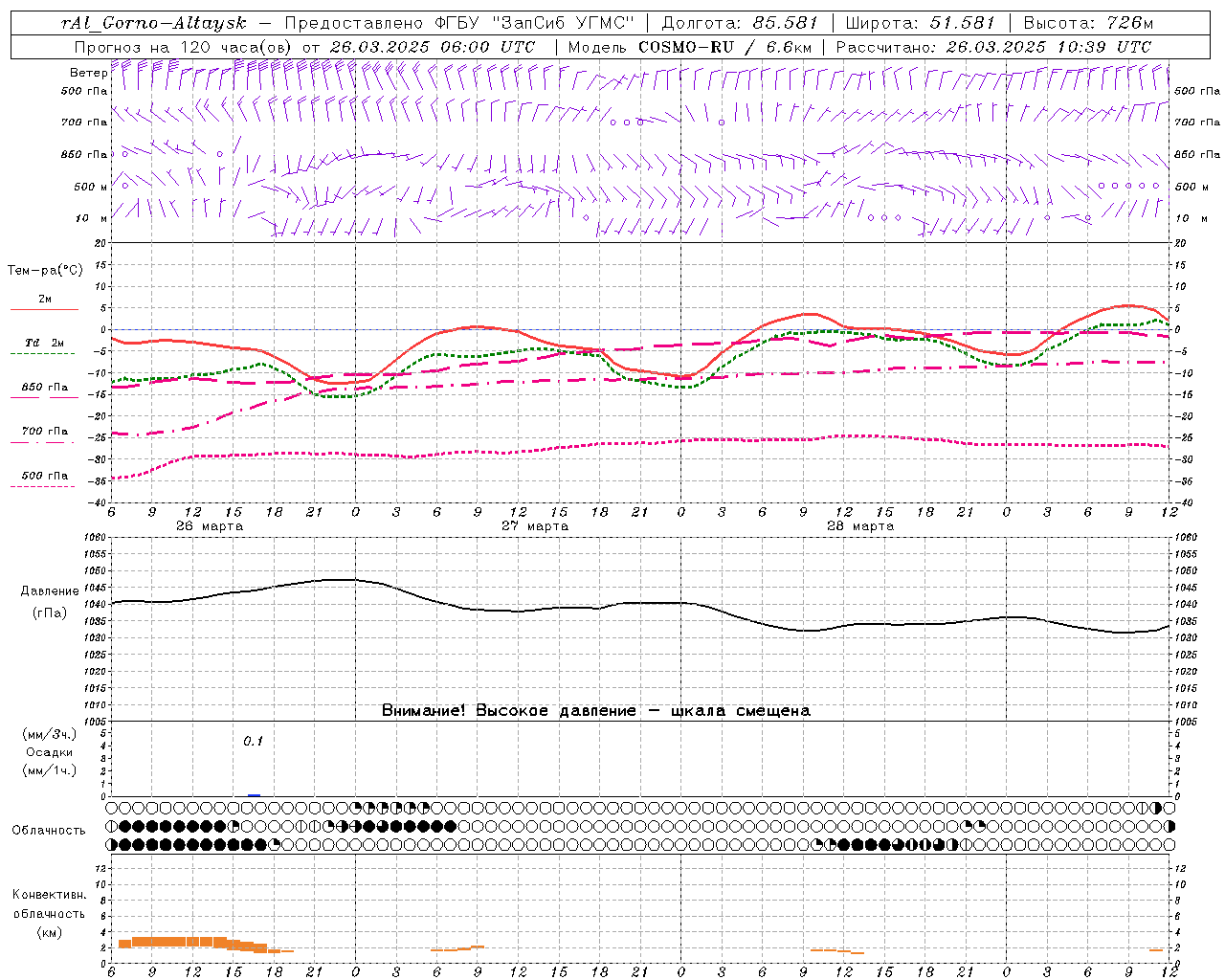Screen dimensions: 1225x980
Task: Click the '28 марта' date label
Action: tap(860, 526)
